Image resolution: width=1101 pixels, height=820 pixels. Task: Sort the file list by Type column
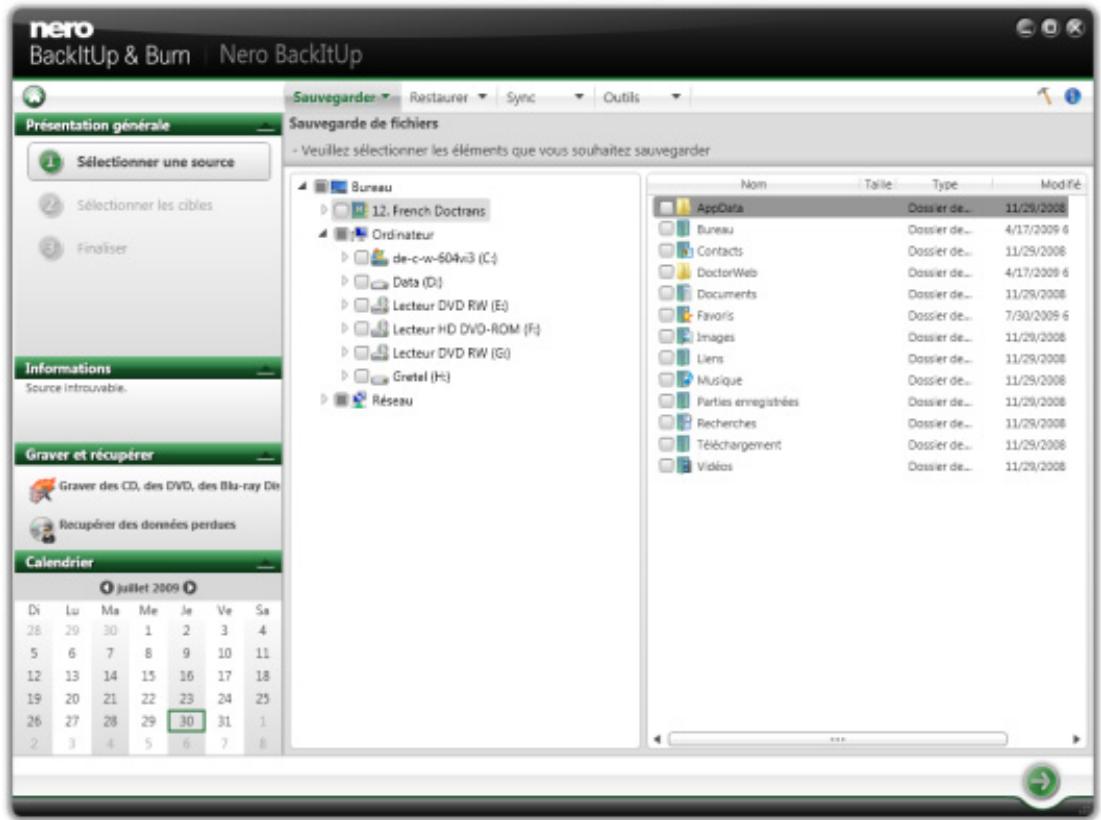[944, 184]
